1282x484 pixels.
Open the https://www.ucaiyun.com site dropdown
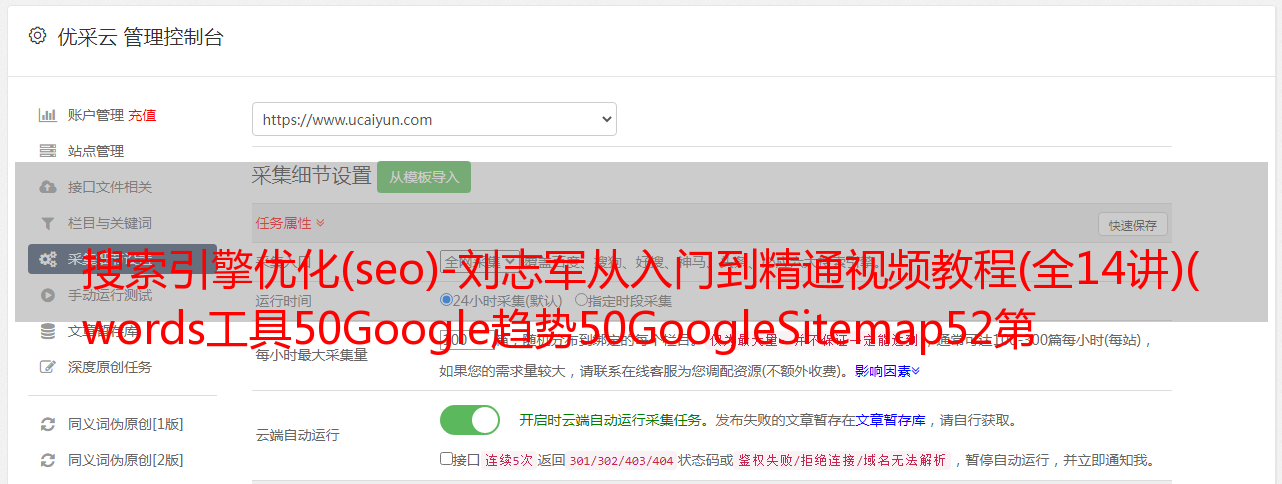[434, 119]
